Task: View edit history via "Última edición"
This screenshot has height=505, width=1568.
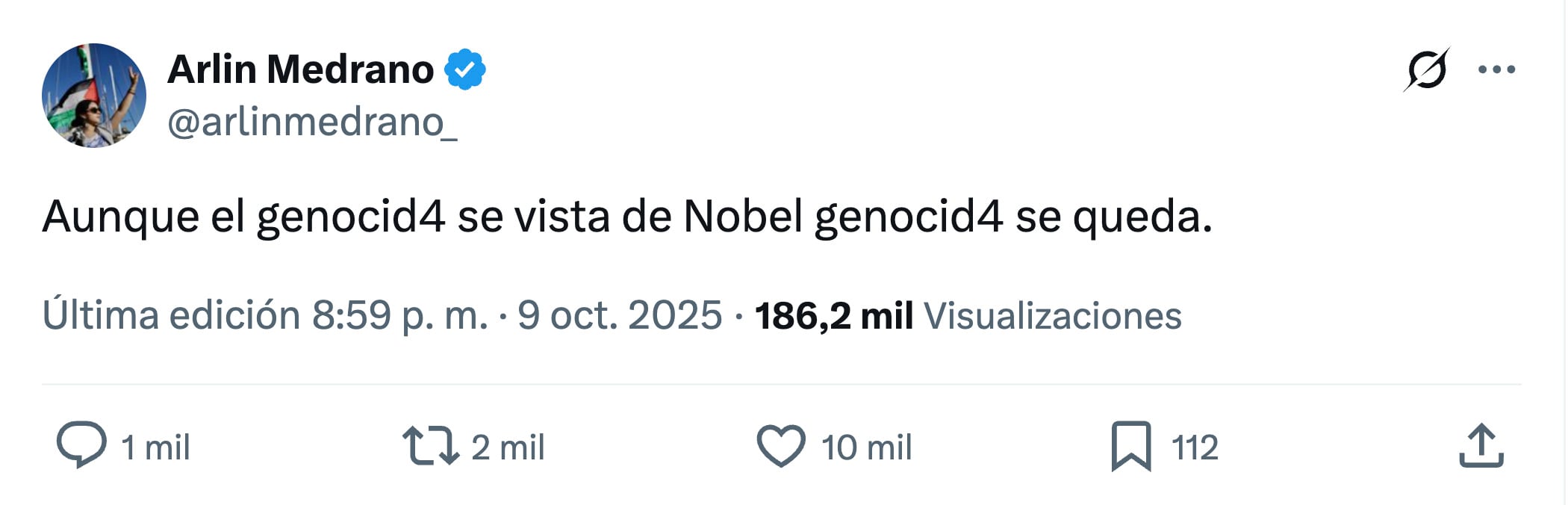Action: (x=171, y=315)
